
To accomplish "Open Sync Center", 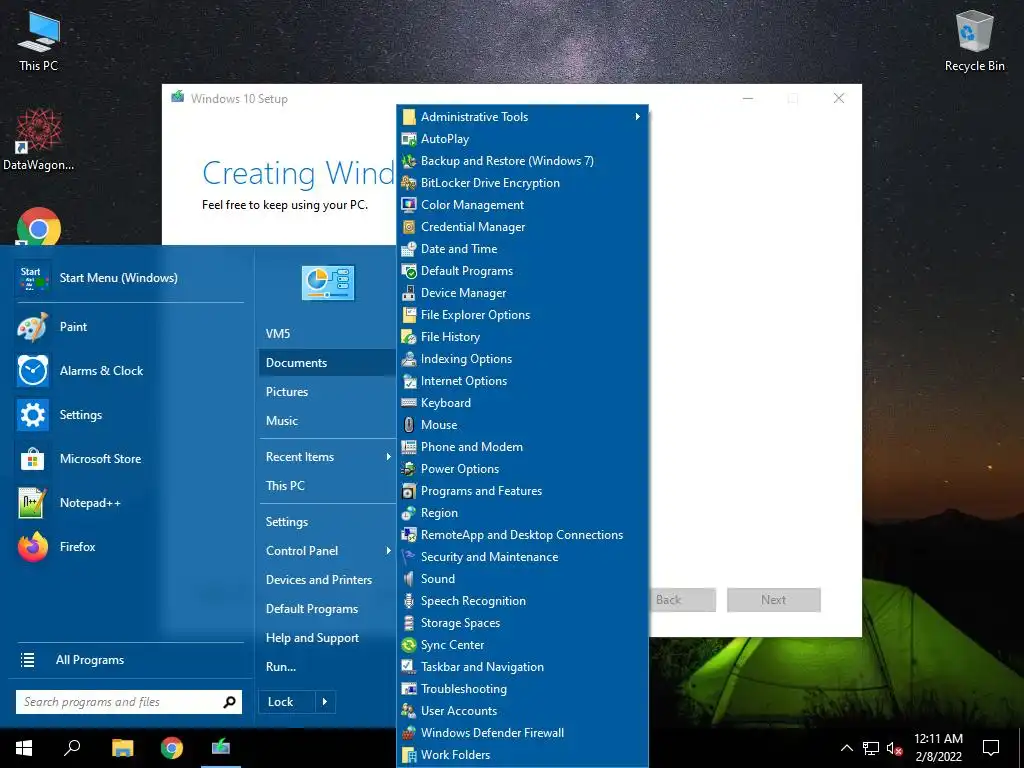I will pyautogui.click(x=522, y=645).
